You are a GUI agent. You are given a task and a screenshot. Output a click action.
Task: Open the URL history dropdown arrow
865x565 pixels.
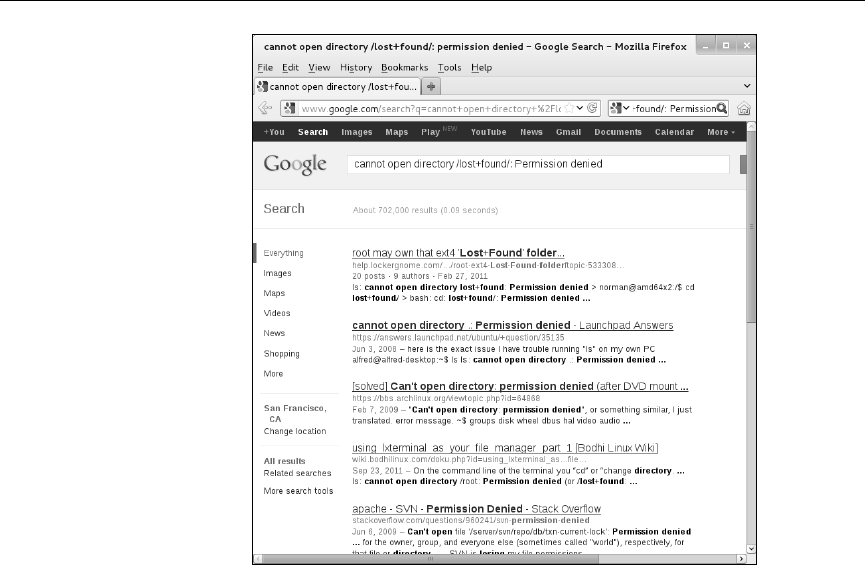point(580,108)
